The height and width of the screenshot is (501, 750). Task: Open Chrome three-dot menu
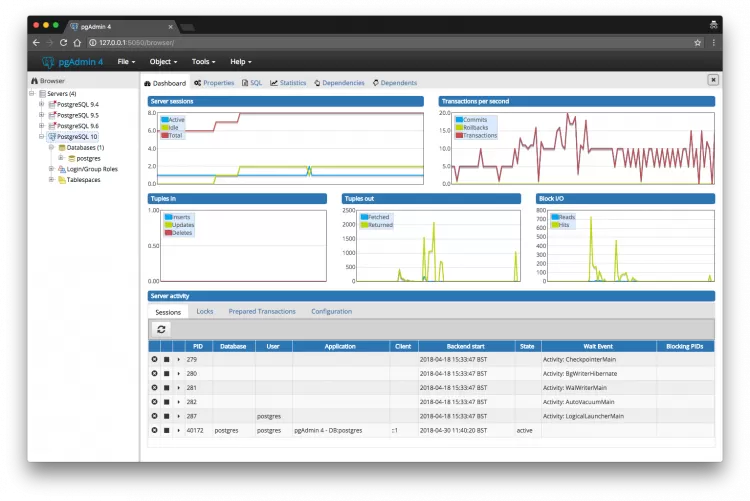point(713,43)
